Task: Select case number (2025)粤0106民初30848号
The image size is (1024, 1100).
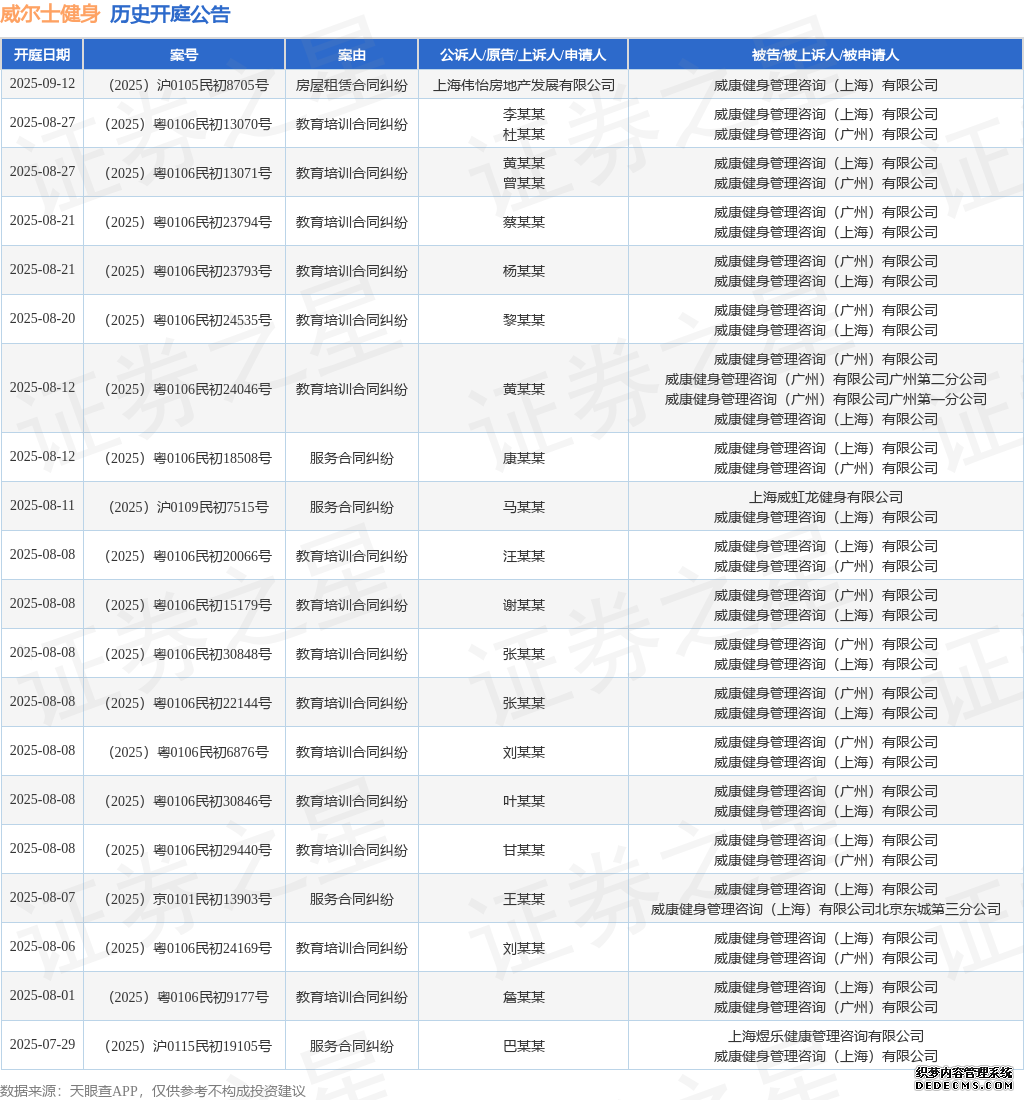Action: (x=188, y=655)
